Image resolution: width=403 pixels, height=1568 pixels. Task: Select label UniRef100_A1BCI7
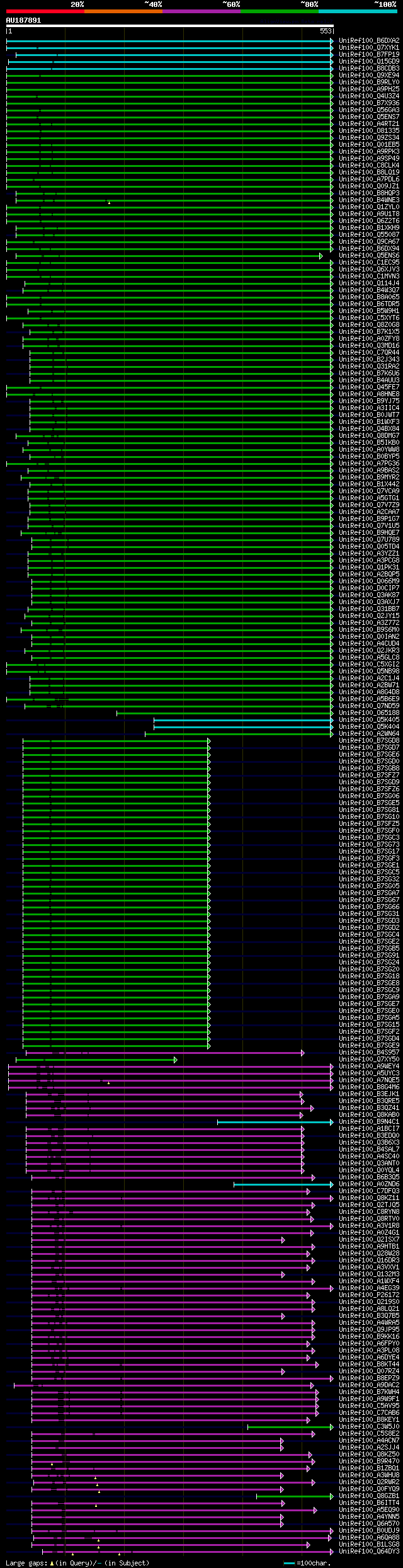[369, 1128]
